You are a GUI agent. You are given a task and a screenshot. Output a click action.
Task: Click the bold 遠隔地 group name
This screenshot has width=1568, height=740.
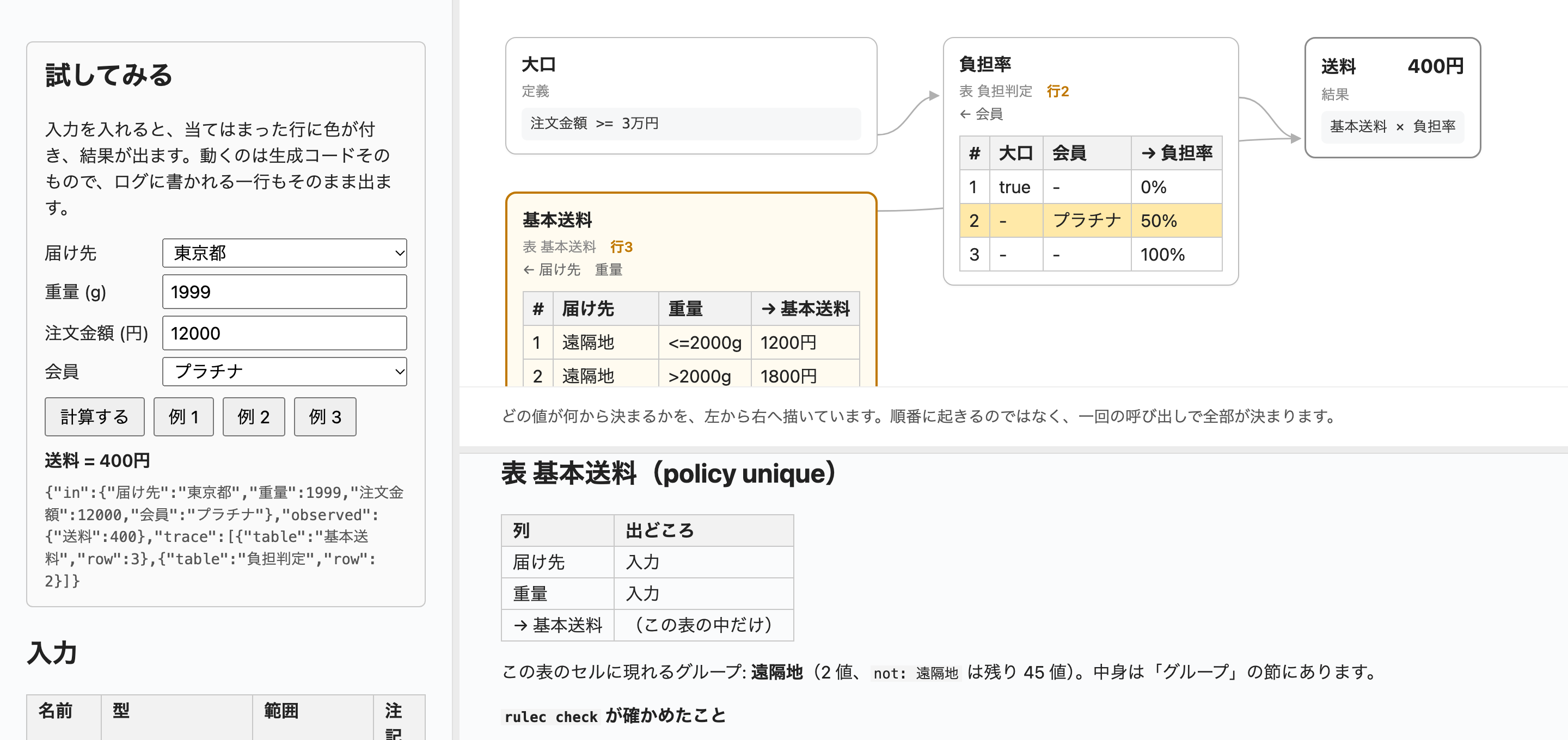point(777,672)
